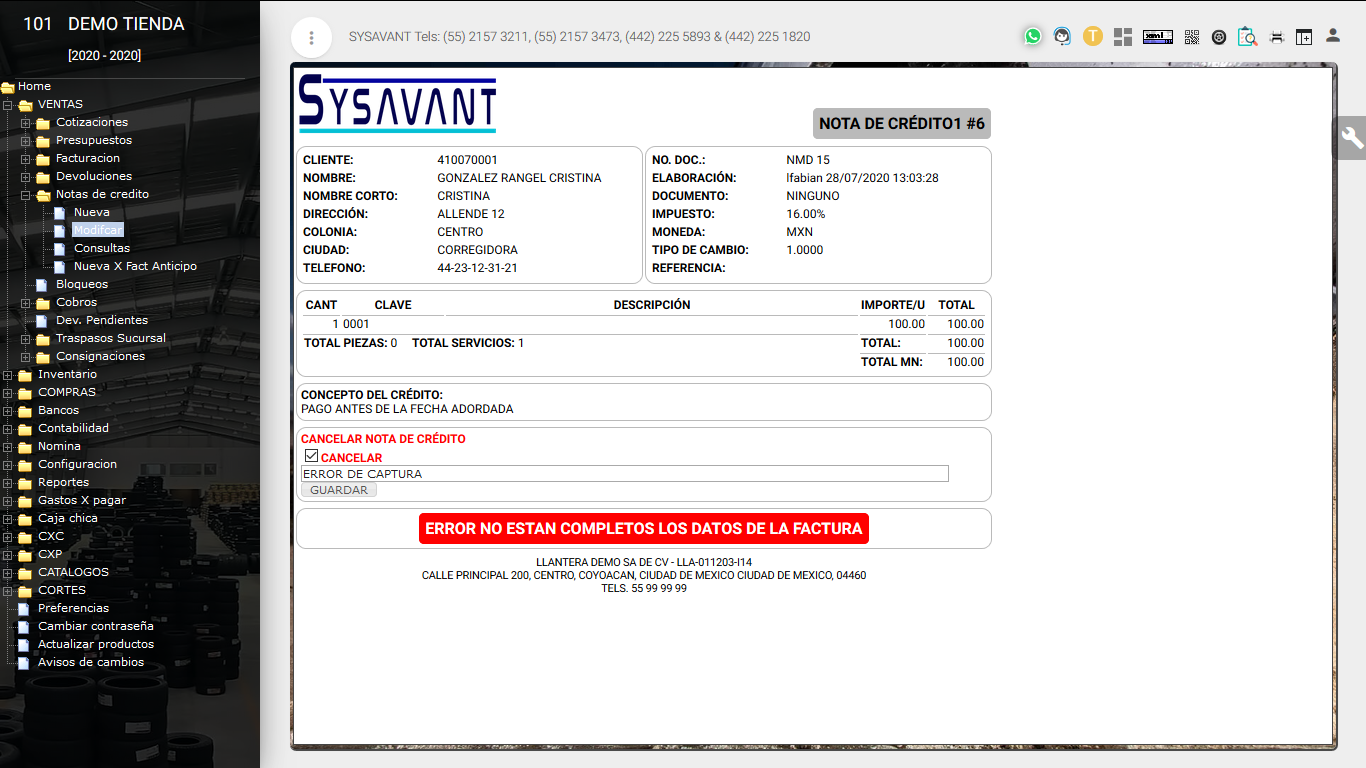This screenshot has height=768, width=1366.
Task: Open Cambiar contraseña in the sidebar
Action: 96,626
